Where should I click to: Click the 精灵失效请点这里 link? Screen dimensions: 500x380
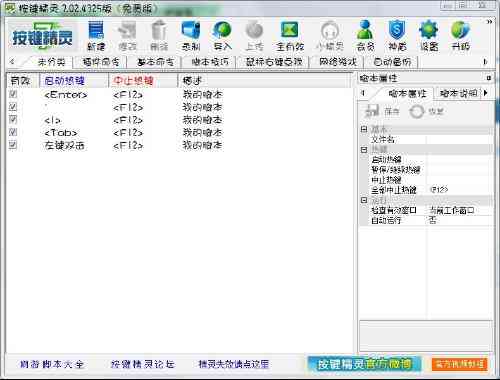pos(233,364)
